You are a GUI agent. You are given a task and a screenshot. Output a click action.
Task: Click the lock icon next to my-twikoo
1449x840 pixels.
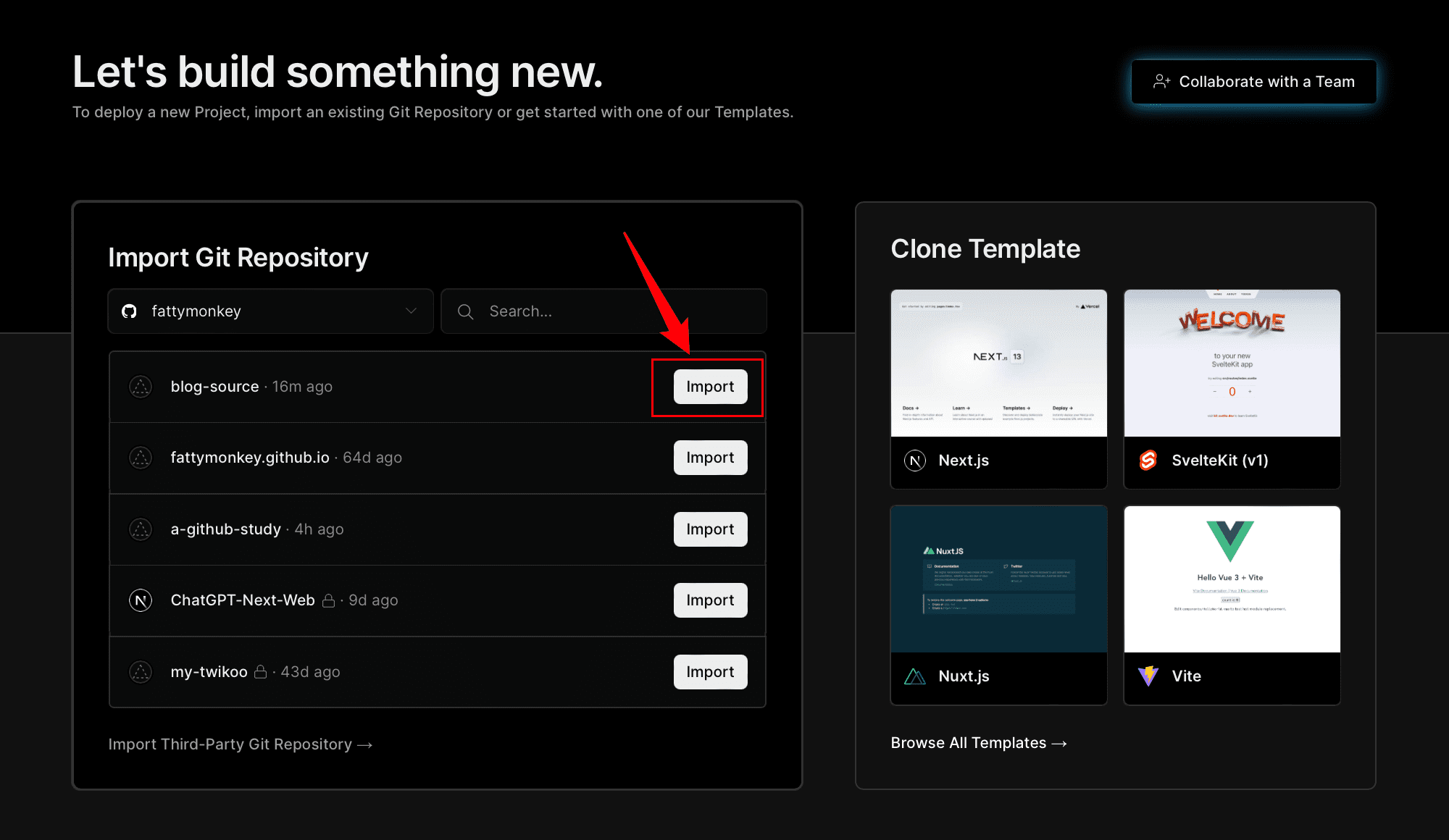(261, 672)
